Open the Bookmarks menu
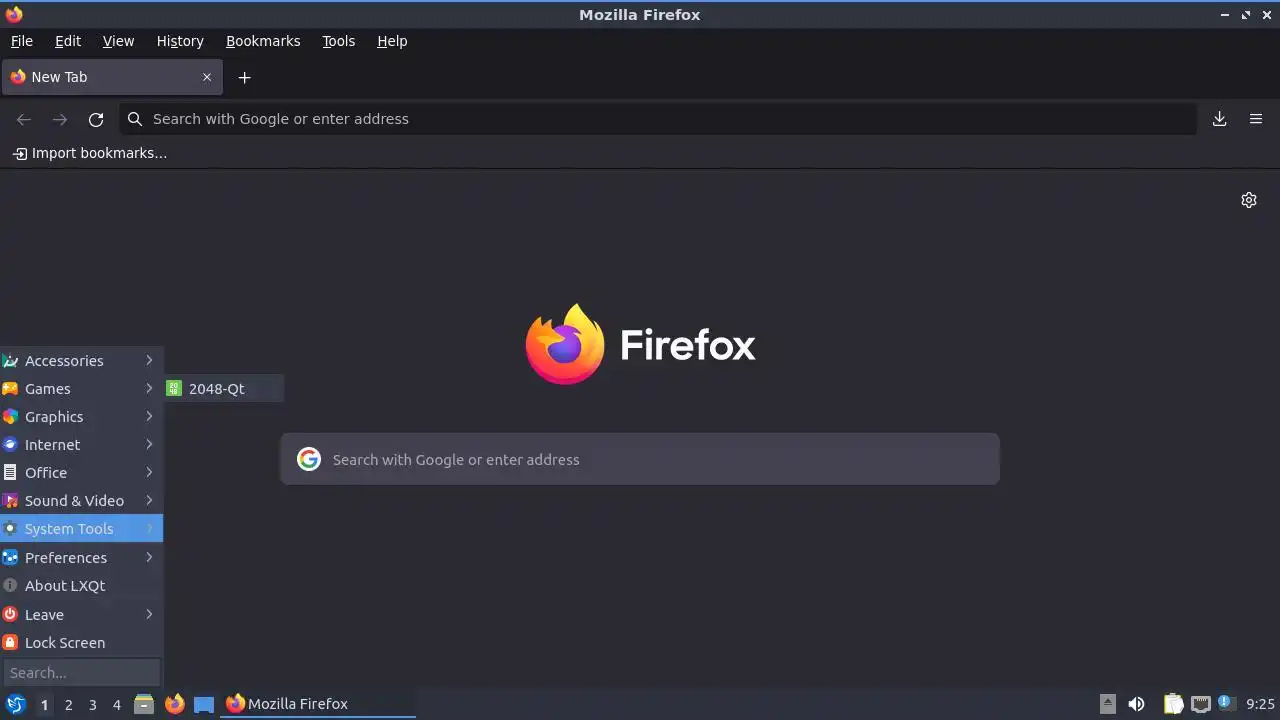This screenshot has height=720, width=1280. coord(263,41)
